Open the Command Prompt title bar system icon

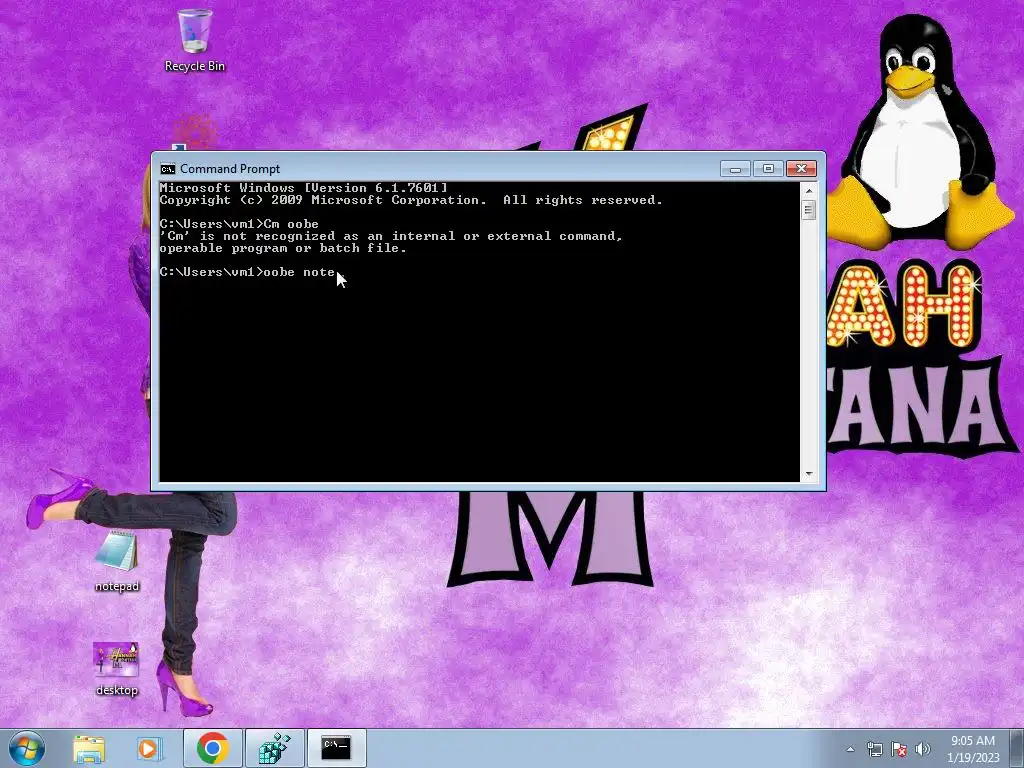click(x=168, y=169)
